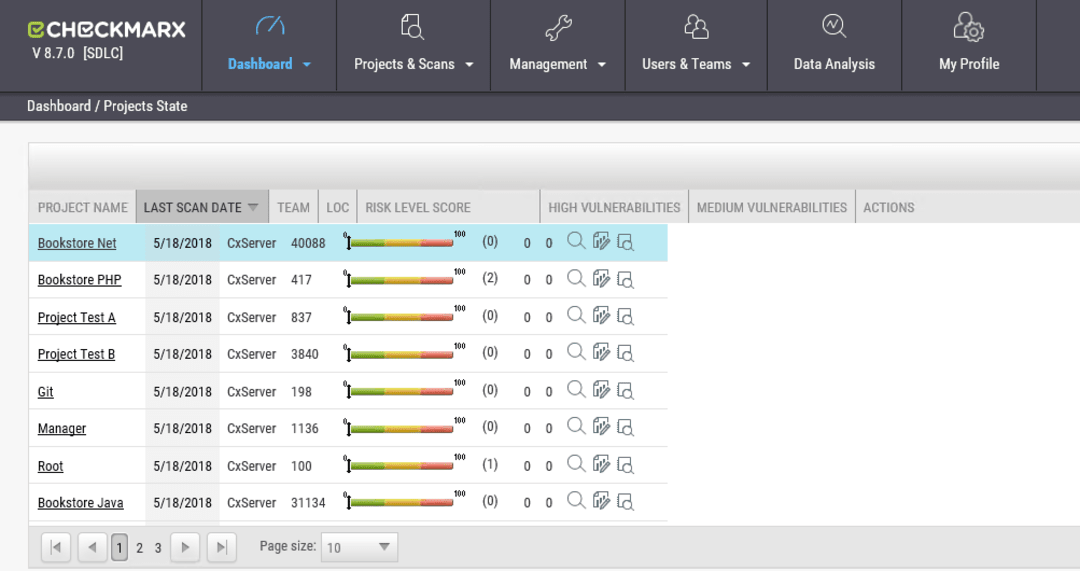
Task: Open the Project Test A link
Action: click(76, 318)
